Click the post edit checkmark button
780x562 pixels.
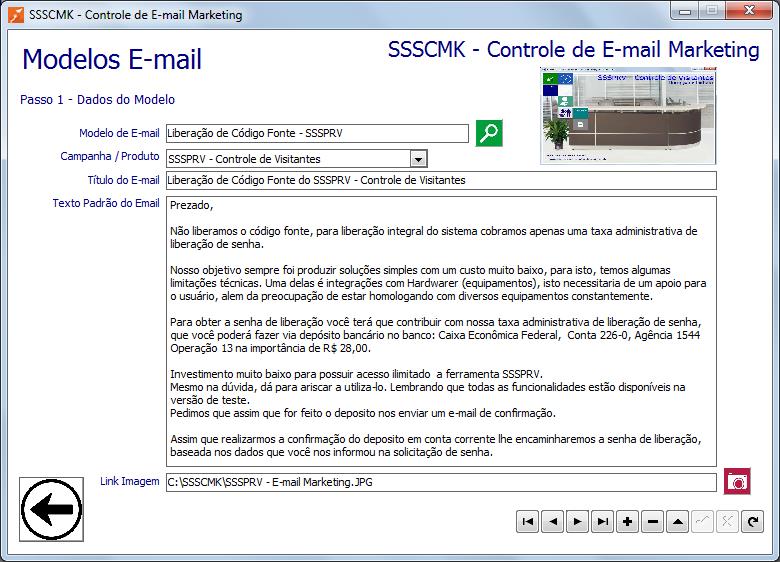click(x=702, y=522)
